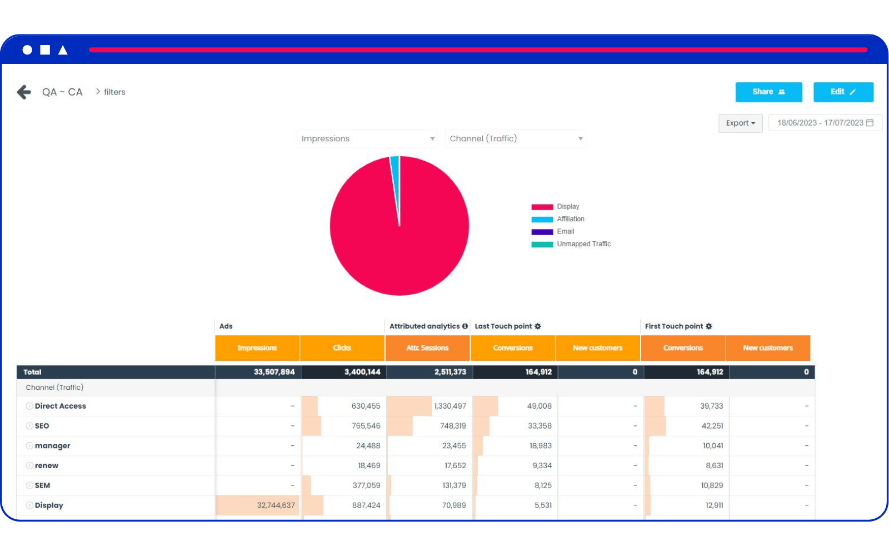This screenshot has height=556, width=889.
Task: Sort by the Clicks column header
Action: pos(342,348)
